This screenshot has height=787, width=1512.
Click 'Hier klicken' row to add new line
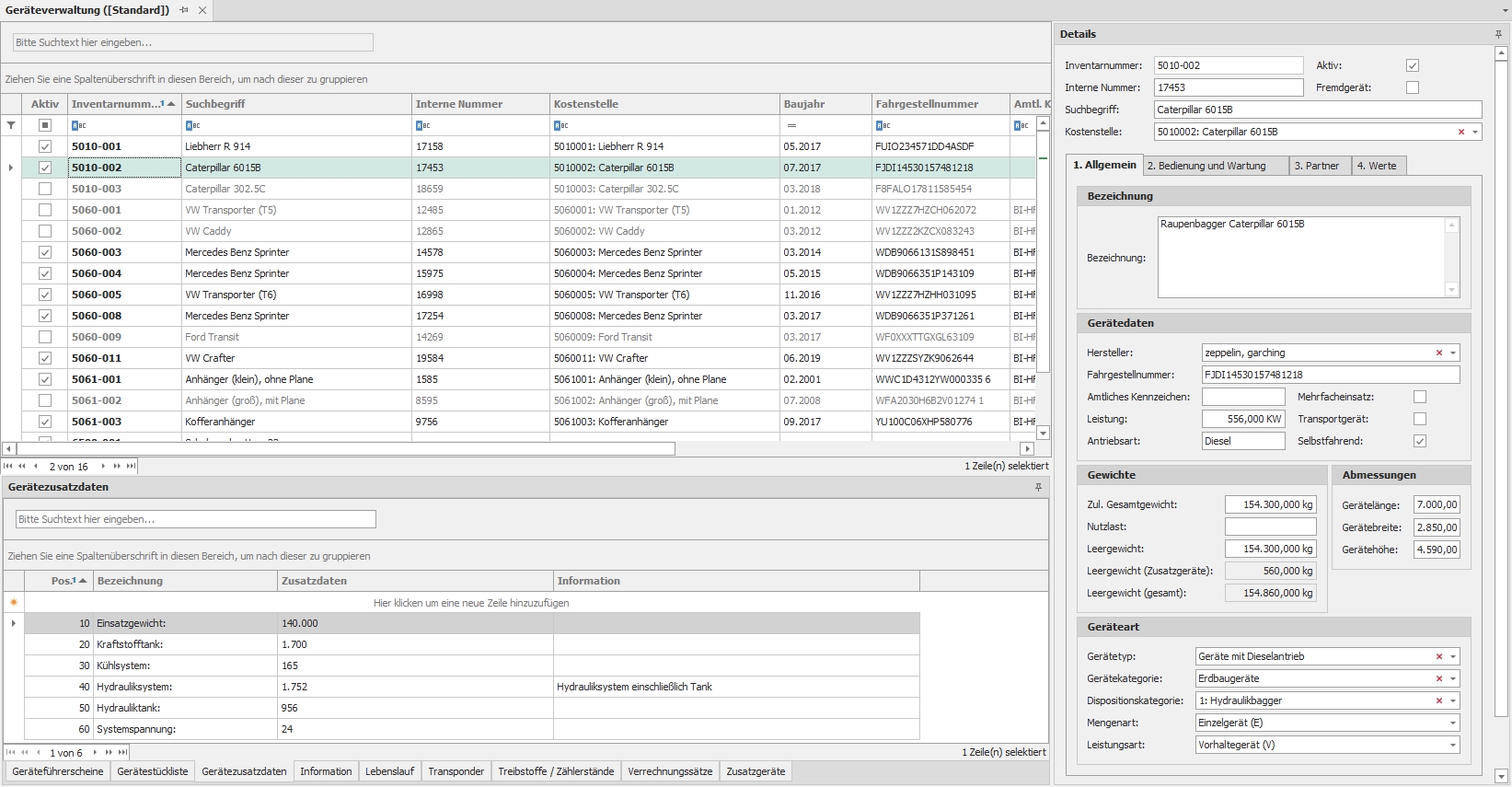pyautogui.click(x=471, y=603)
